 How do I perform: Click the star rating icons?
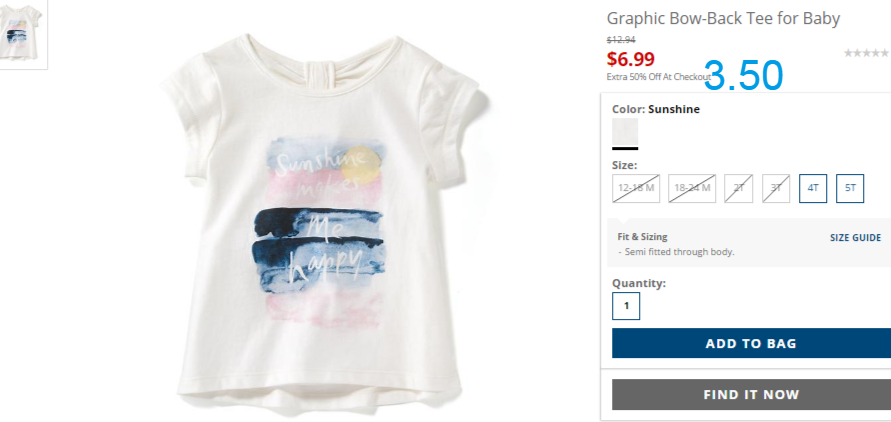coord(867,53)
